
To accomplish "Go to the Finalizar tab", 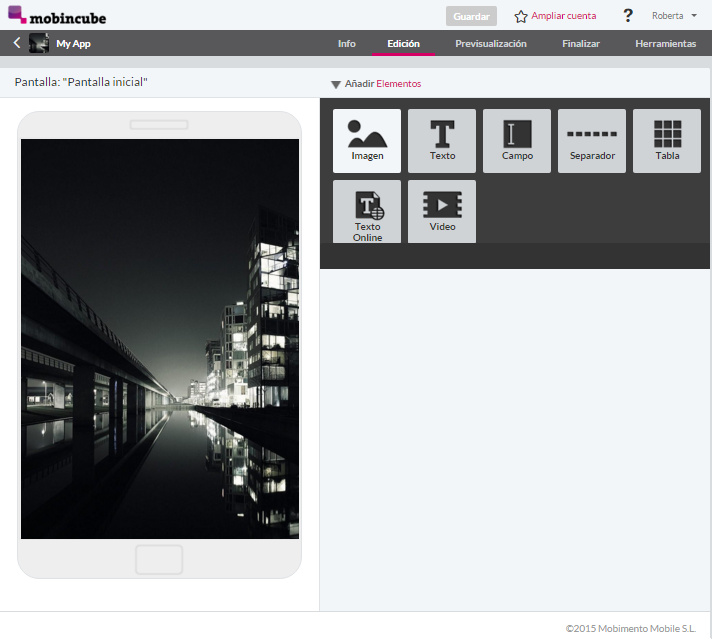I will [x=581, y=44].
